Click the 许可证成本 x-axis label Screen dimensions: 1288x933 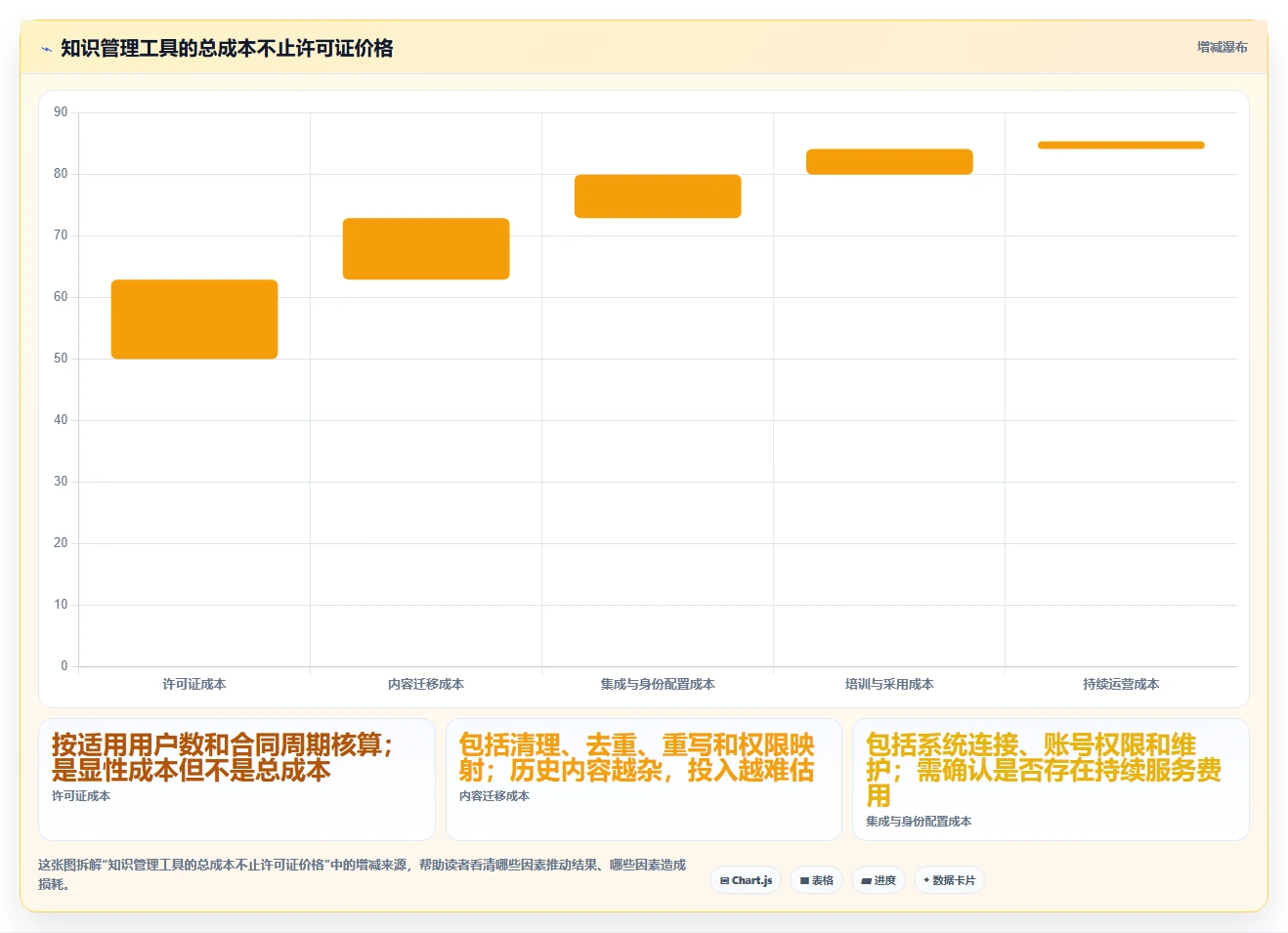pyautogui.click(x=194, y=684)
